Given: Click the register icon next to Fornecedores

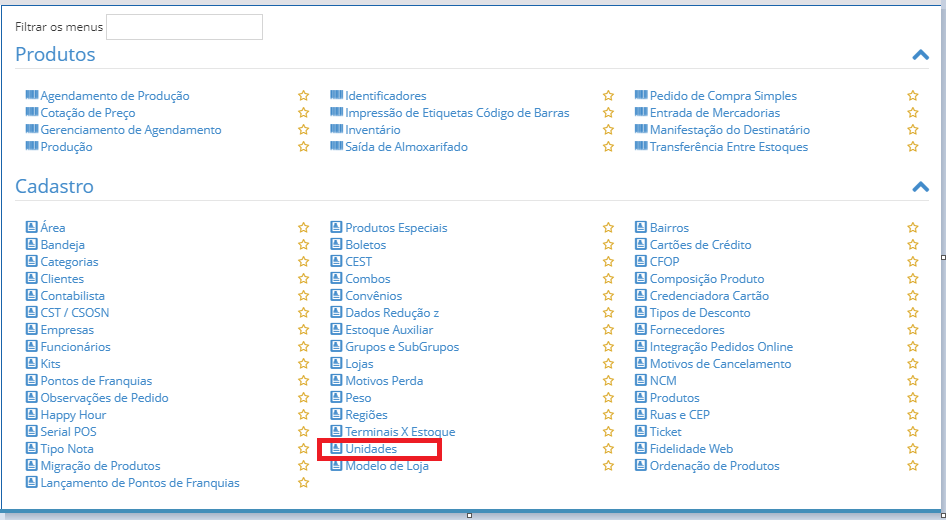Looking at the screenshot, I should pos(641,329).
